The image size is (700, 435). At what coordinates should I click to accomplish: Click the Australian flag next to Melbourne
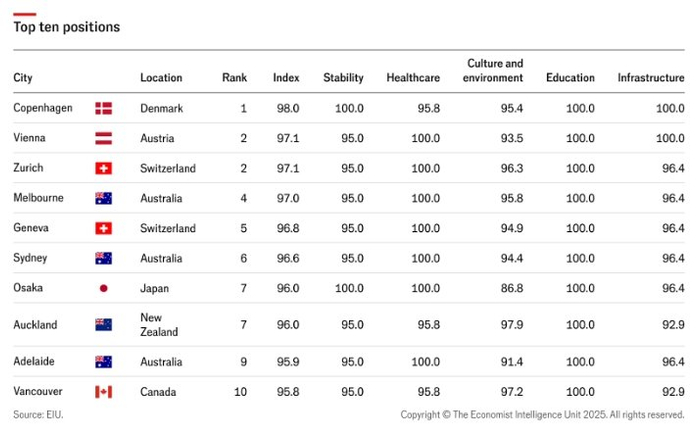pyautogui.click(x=103, y=198)
